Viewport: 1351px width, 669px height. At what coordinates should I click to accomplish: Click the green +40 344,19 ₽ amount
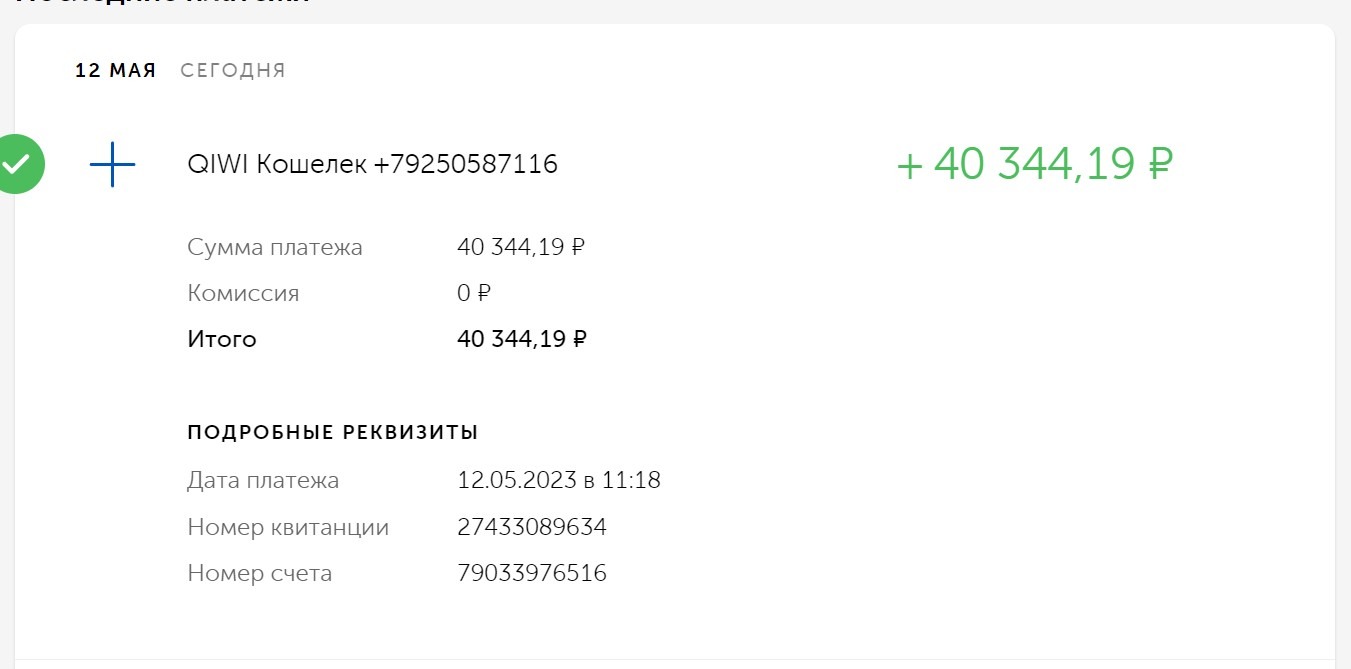[x=1034, y=164]
